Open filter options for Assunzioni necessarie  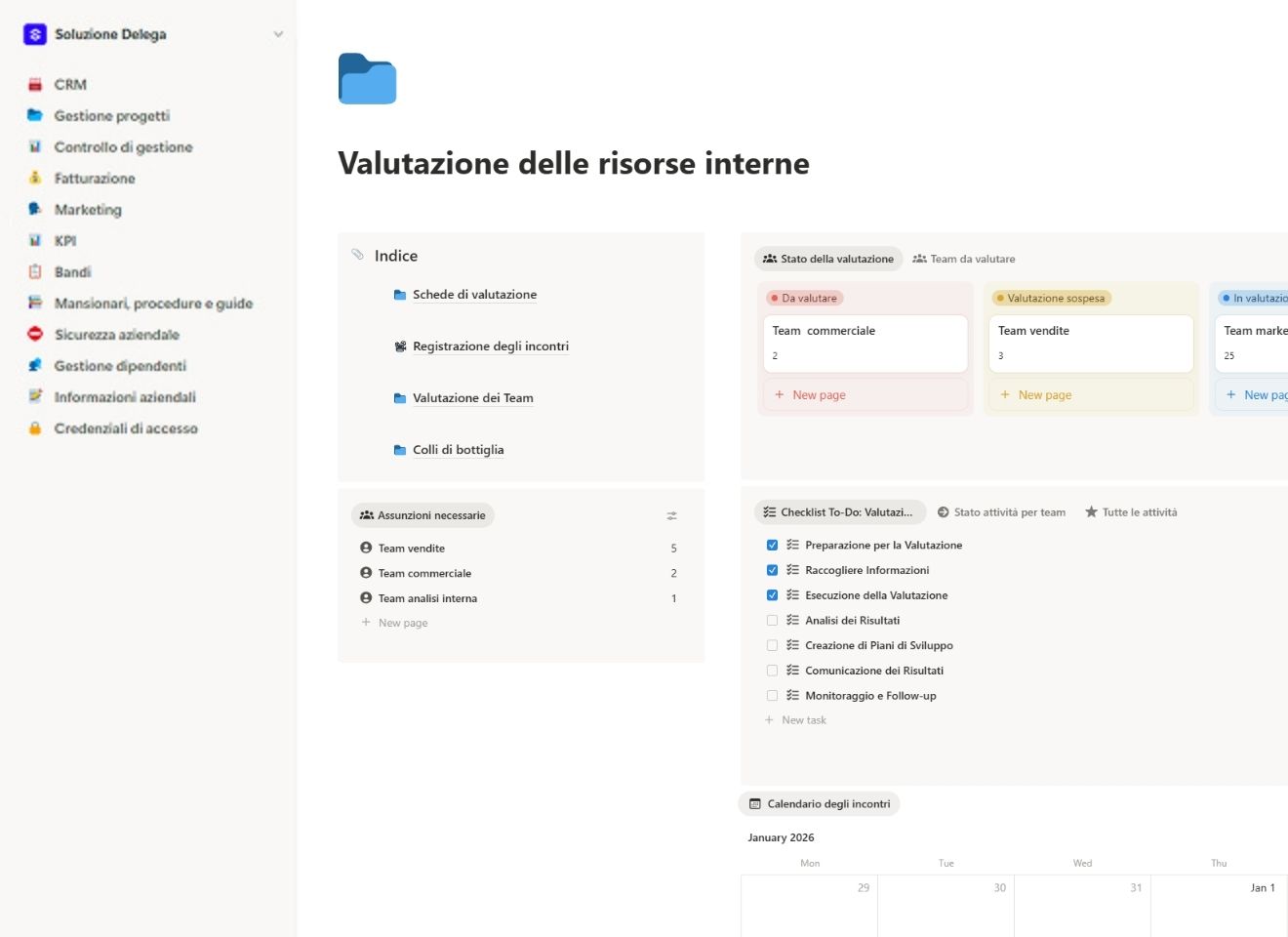pos(672,514)
